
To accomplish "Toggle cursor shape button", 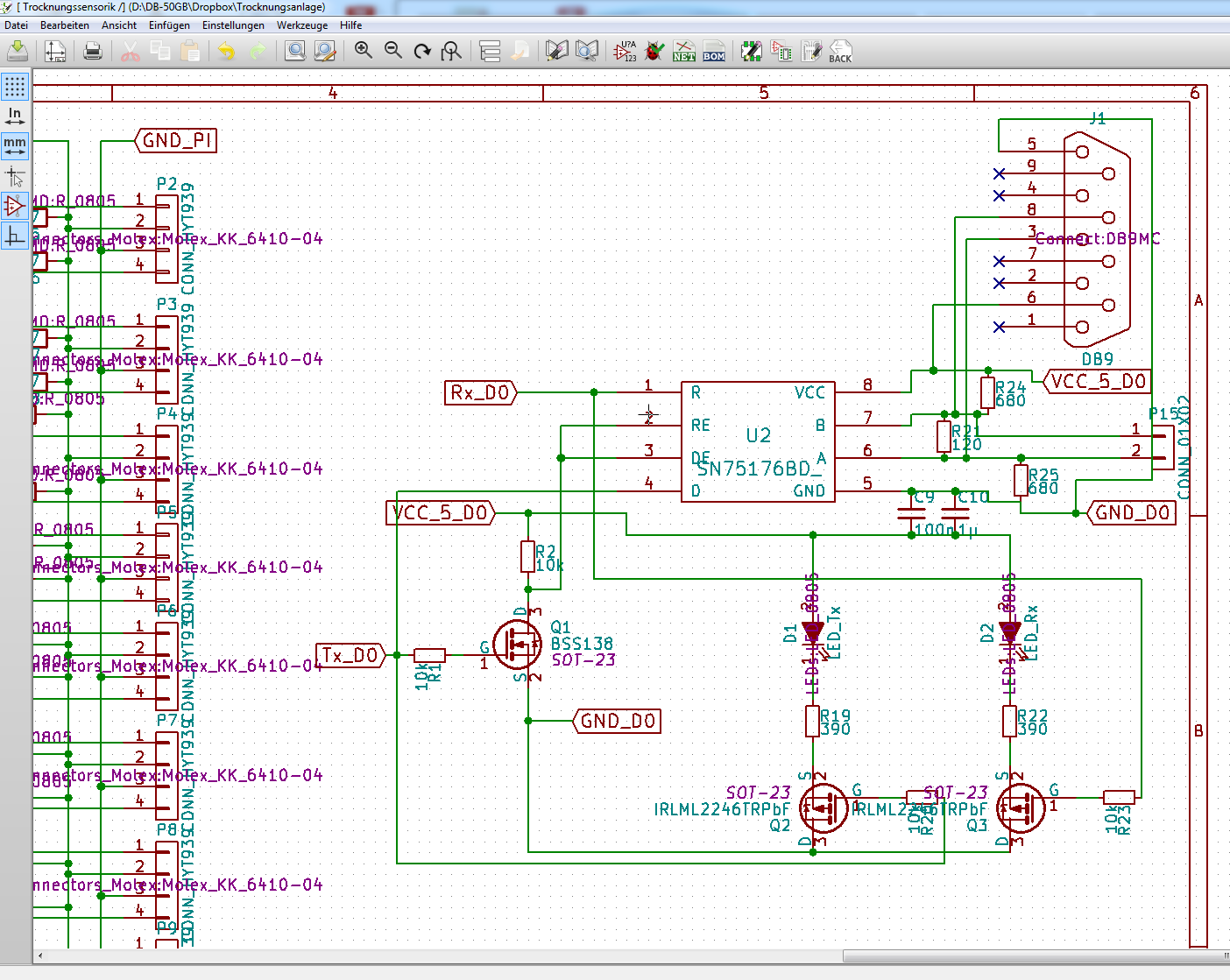I will click(x=15, y=175).
